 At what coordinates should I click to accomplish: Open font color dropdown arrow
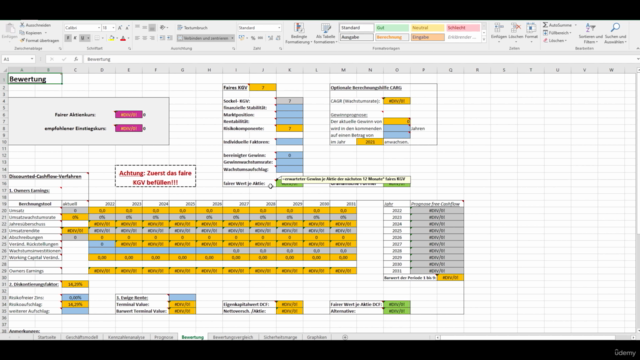click(128, 38)
